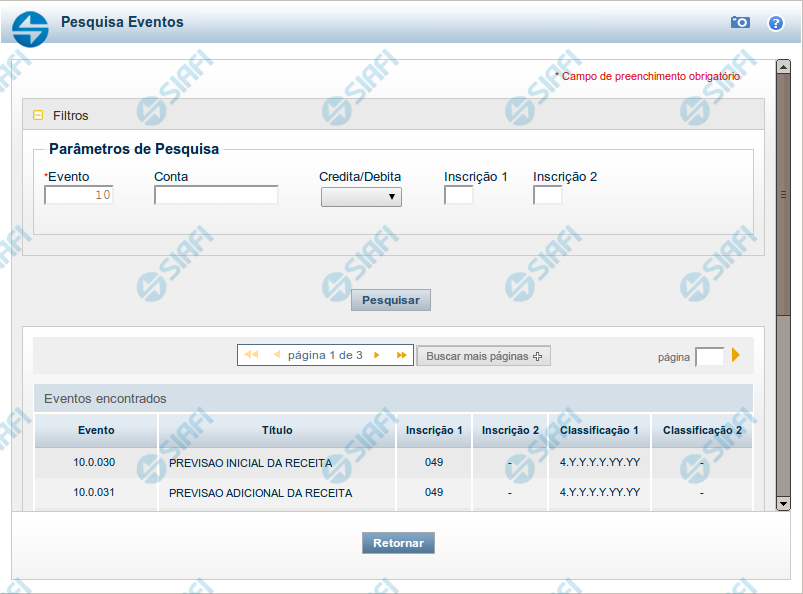Image resolution: width=803 pixels, height=594 pixels.
Task: Click the Inscrição 2 input box
Action: (547, 196)
